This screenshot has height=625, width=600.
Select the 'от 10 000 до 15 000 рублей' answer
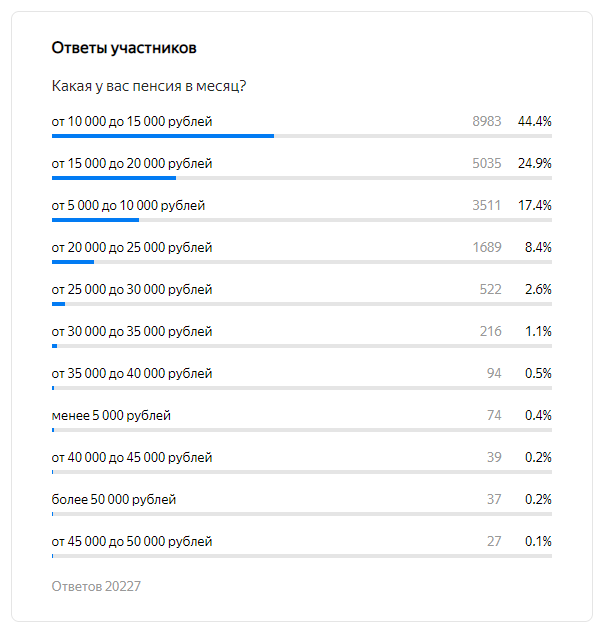[x=132, y=121]
